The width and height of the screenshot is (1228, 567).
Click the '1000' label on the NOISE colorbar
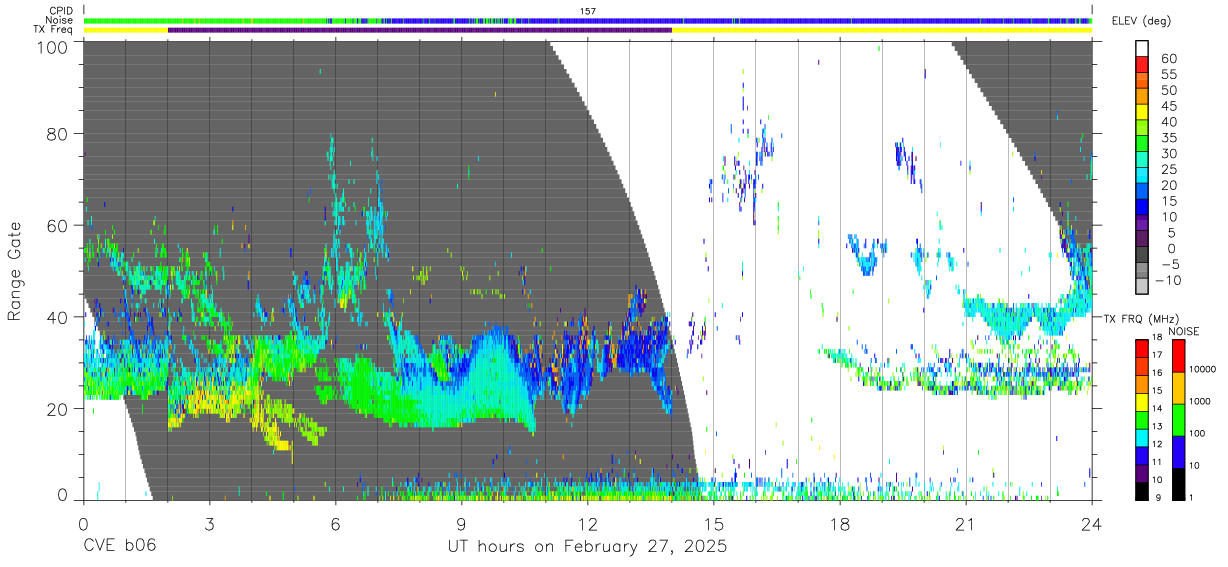[1202, 401]
